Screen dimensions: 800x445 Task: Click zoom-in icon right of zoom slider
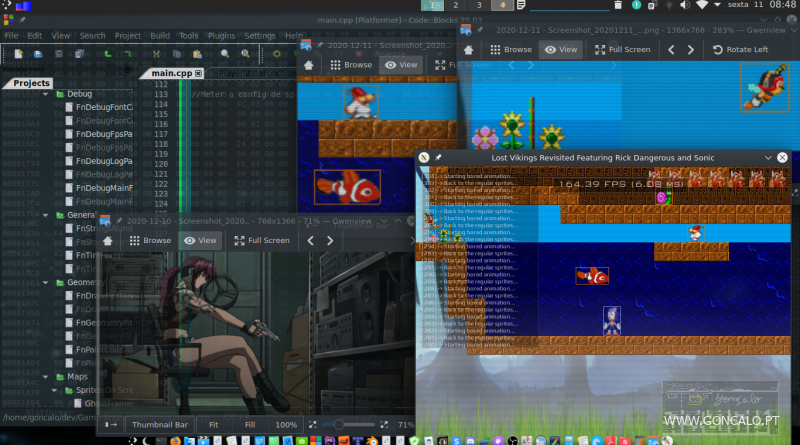tap(384, 425)
